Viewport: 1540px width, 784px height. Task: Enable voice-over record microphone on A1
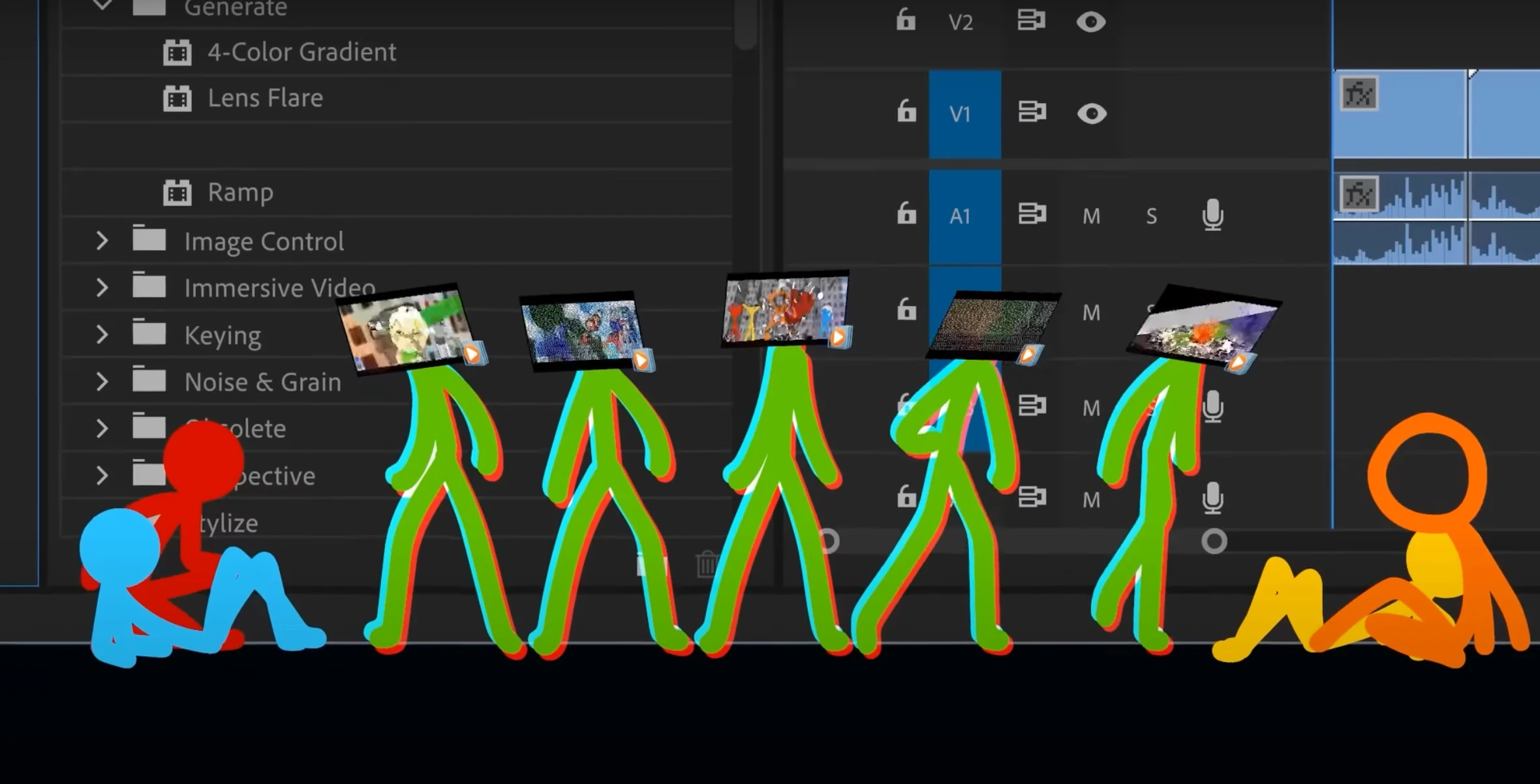click(1212, 215)
